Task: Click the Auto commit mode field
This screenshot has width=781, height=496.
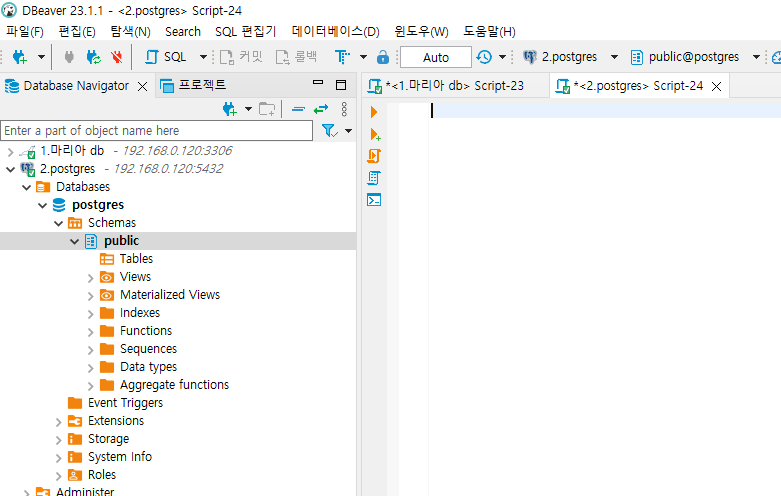Action: coord(436,57)
